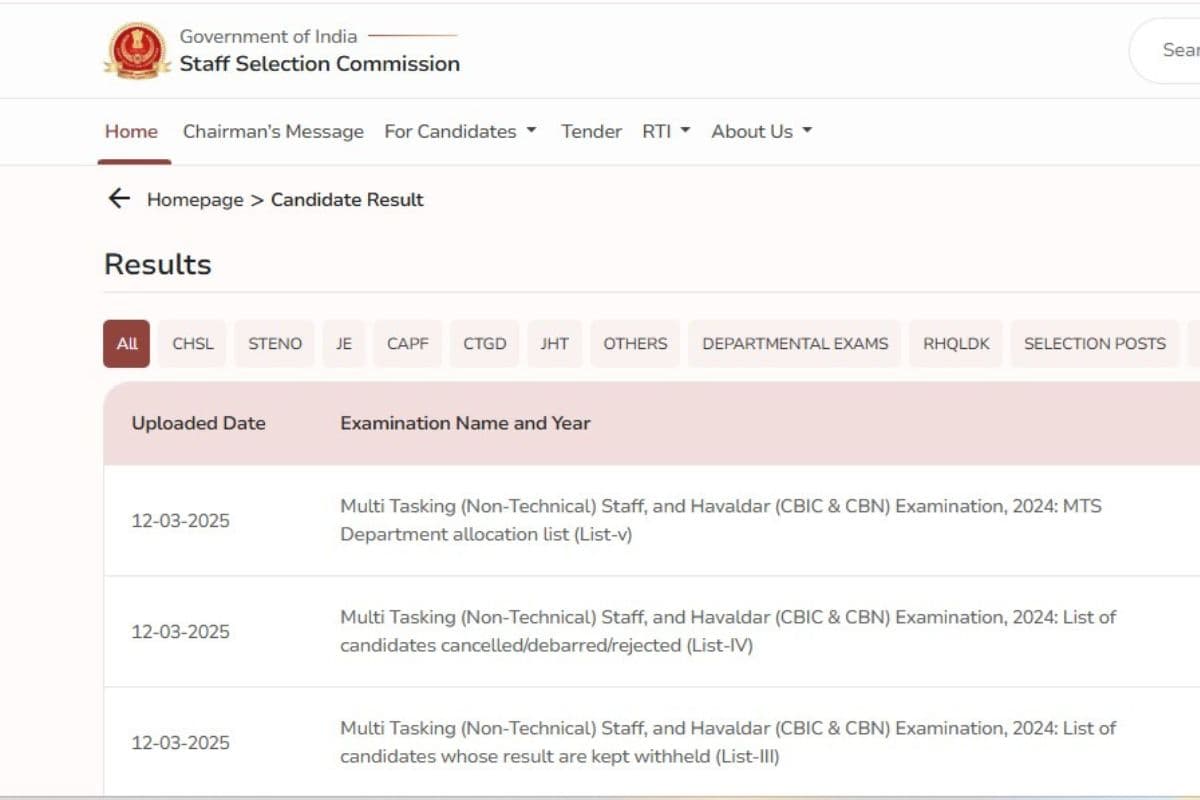Select the SELECTION POSTS tab

coord(1094,343)
